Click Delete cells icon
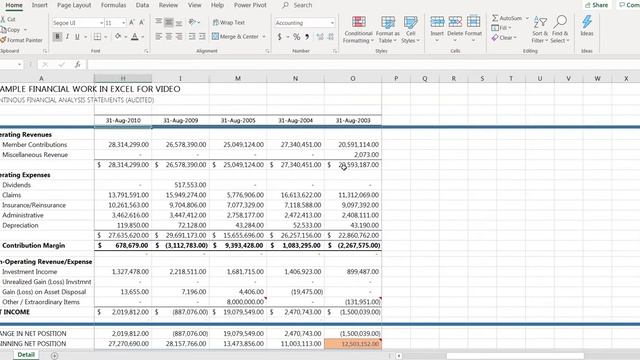This screenshot has height=360, width=640. pyautogui.click(x=455, y=22)
